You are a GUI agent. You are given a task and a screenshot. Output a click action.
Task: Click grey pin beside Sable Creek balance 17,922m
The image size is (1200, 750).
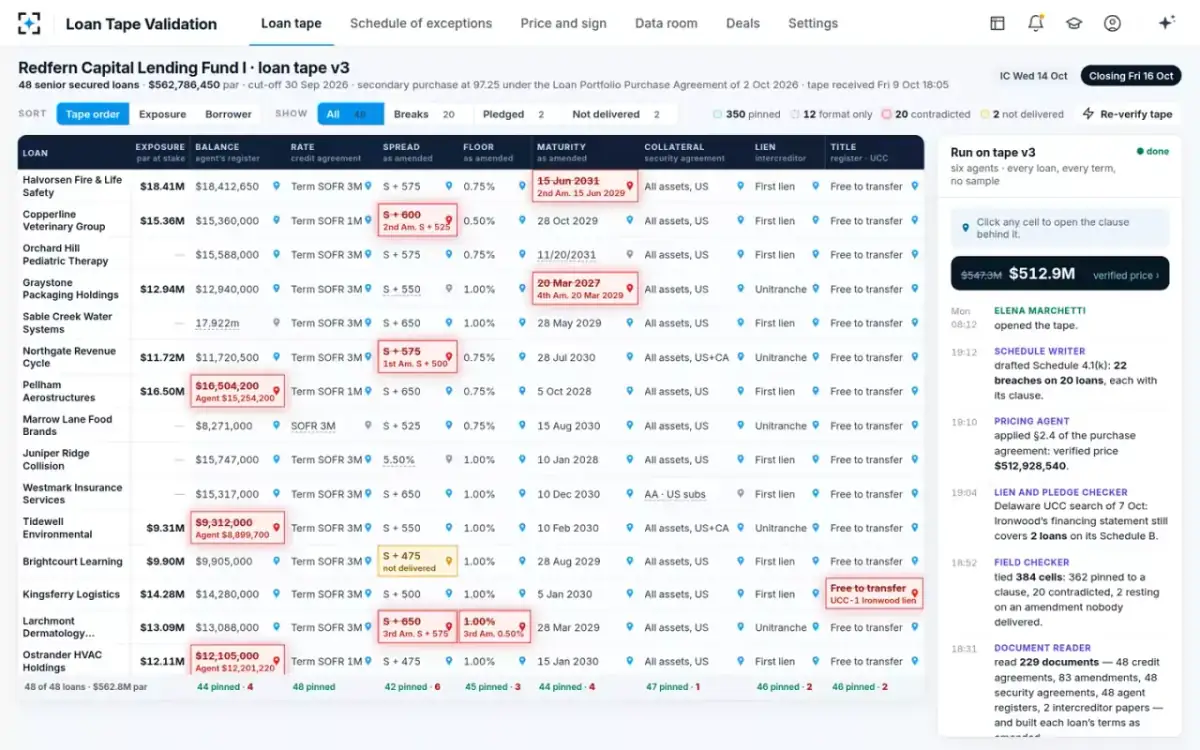tap(276, 323)
